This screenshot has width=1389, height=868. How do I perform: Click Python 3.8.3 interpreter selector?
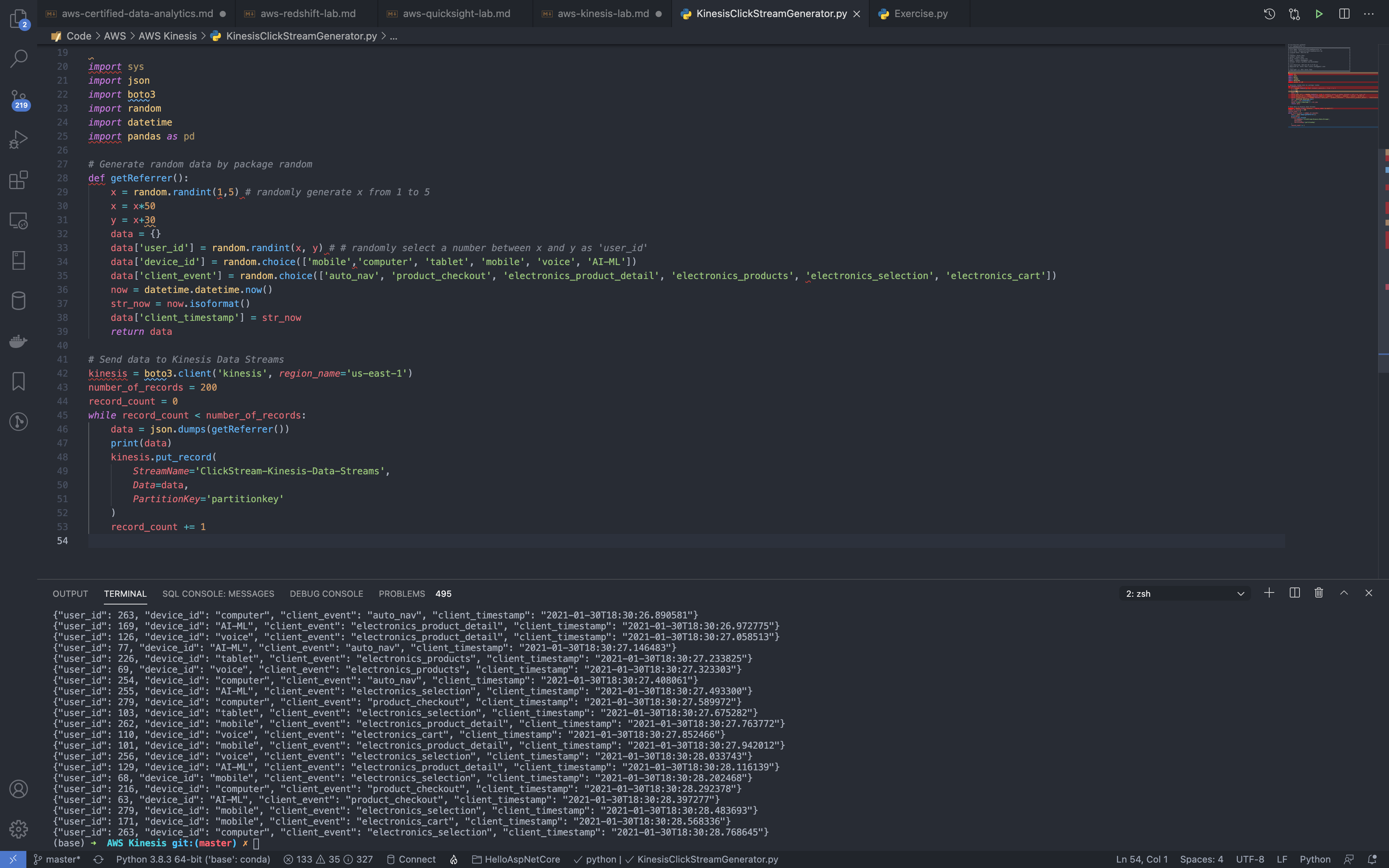coord(193,859)
